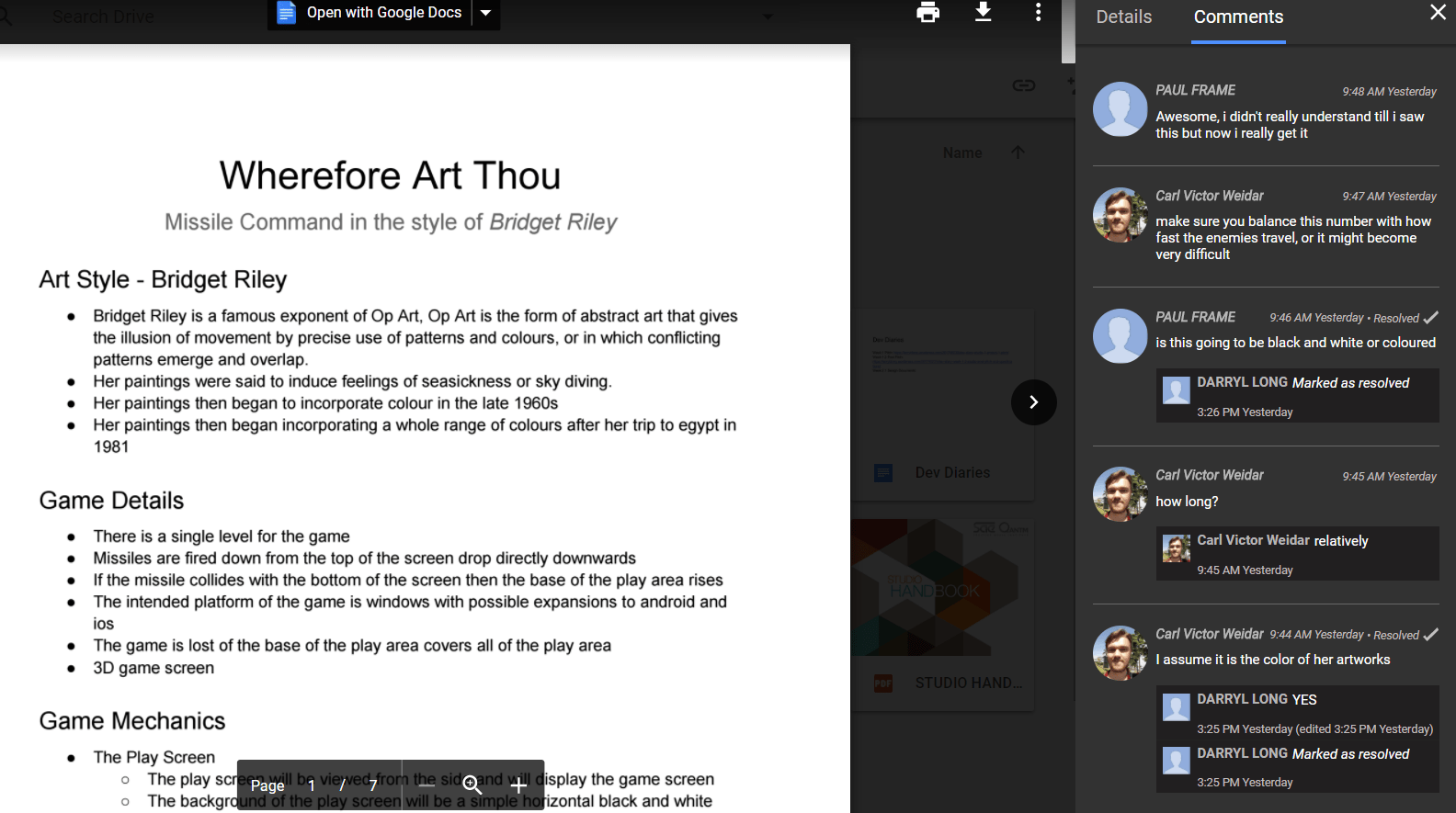Image resolution: width=1456 pixels, height=813 pixels.
Task: Click the '9:47 AM Yesterday' timestamp
Action: (1389, 197)
